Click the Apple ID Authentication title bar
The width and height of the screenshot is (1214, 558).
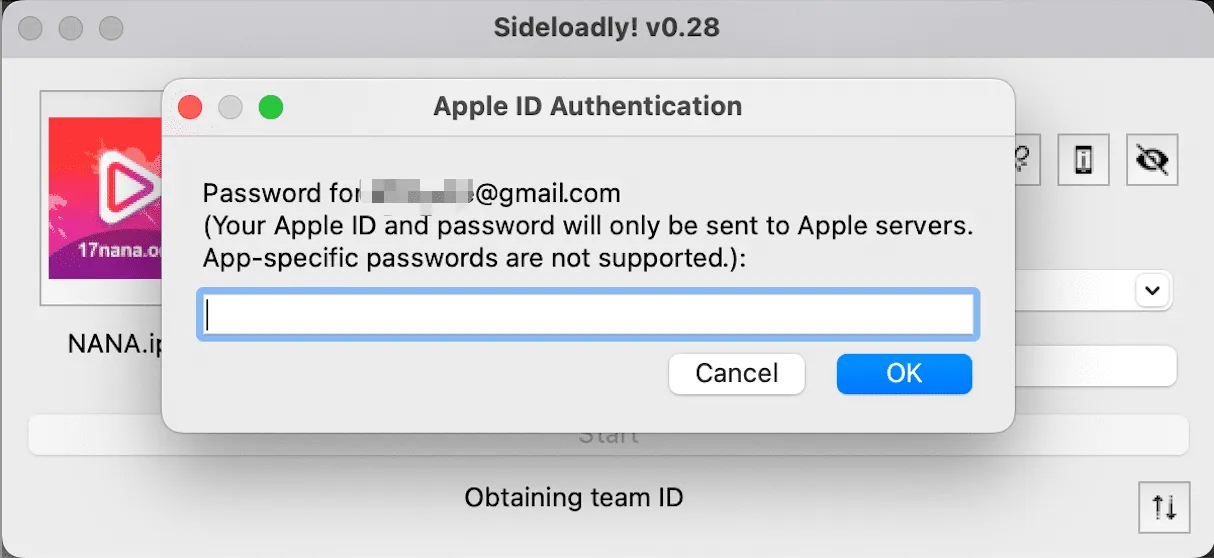point(587,106)
